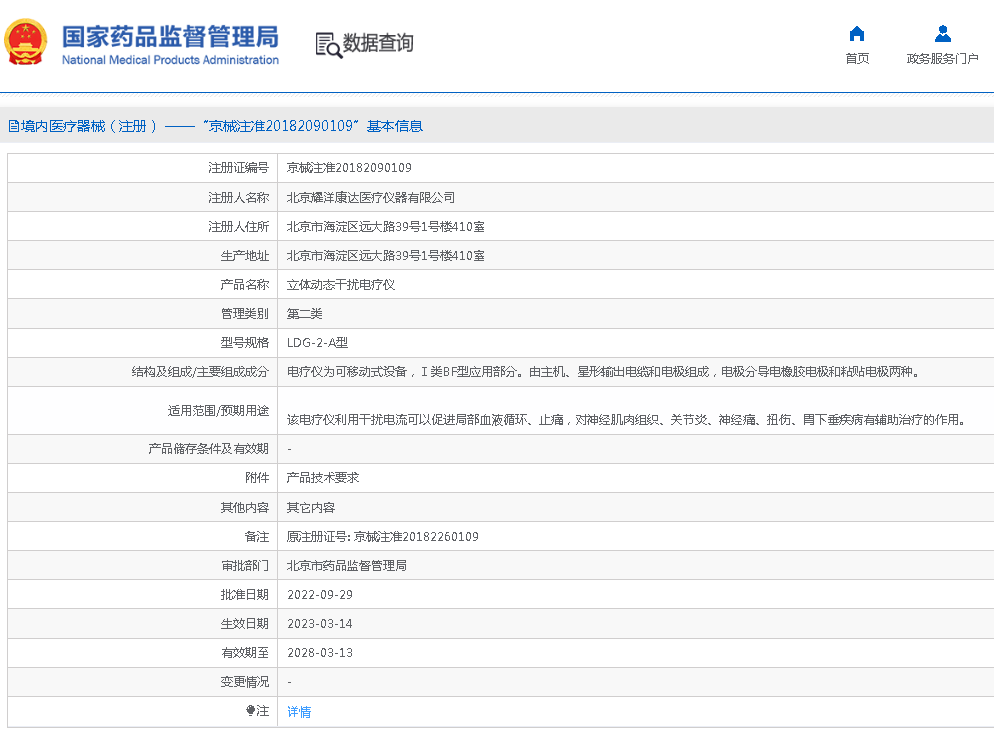Open the 详情 details link

(299, 712)
